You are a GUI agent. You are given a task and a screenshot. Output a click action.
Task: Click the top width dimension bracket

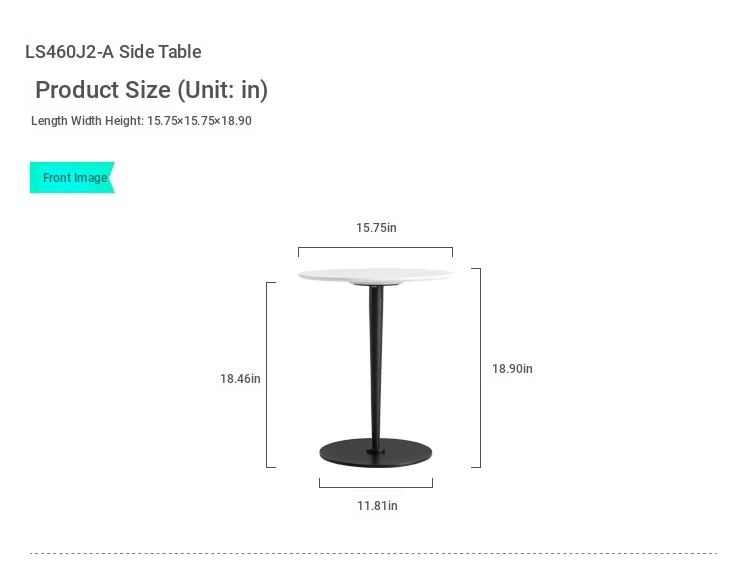click(x=375, y=251)
